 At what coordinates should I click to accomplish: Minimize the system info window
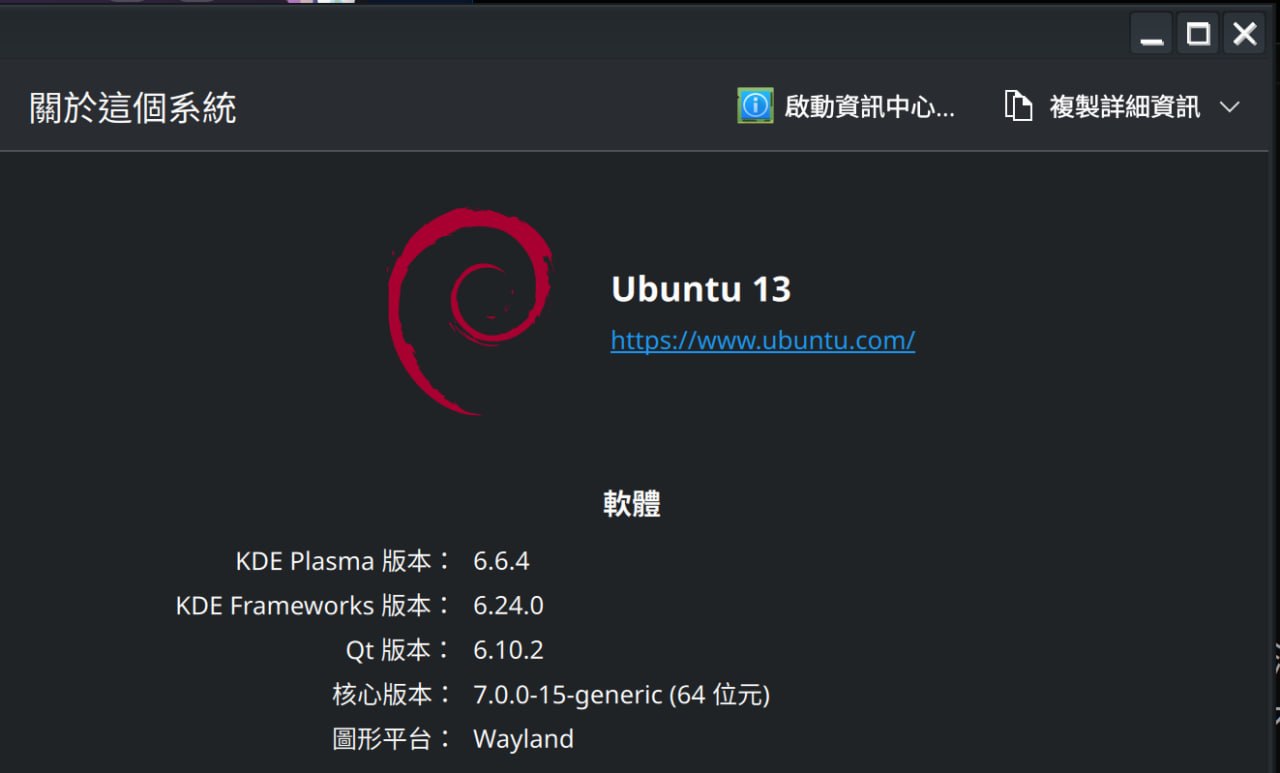pyautogui.click(x=1151, y=35)
